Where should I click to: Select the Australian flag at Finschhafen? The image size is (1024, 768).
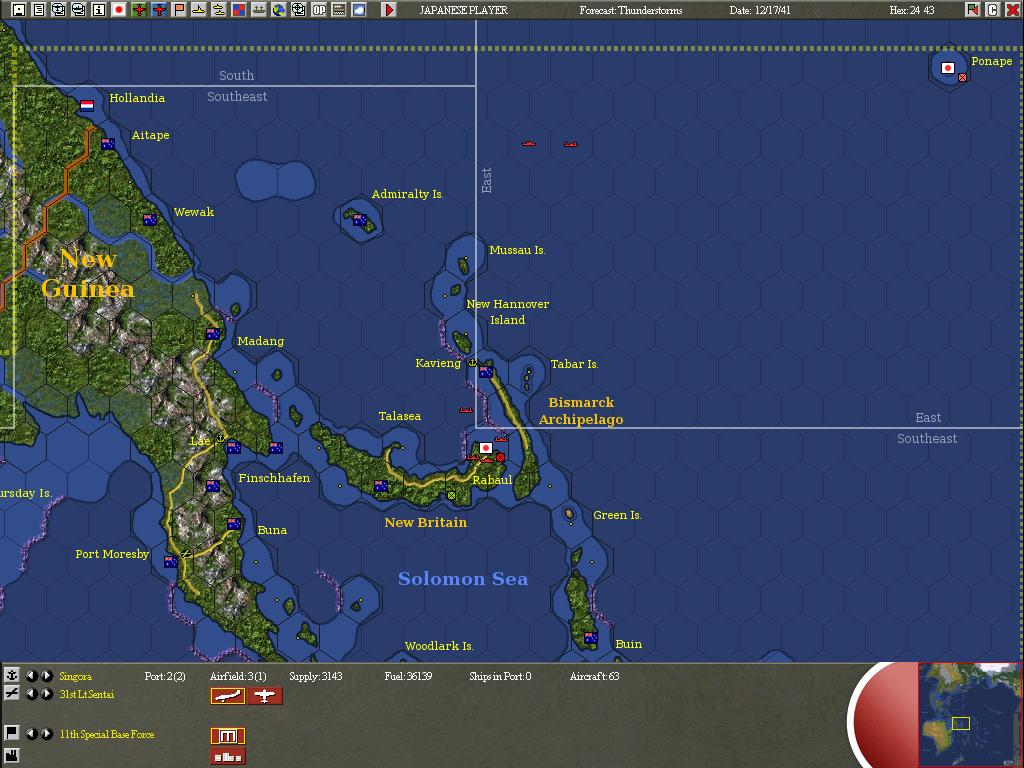coord(276,447)
